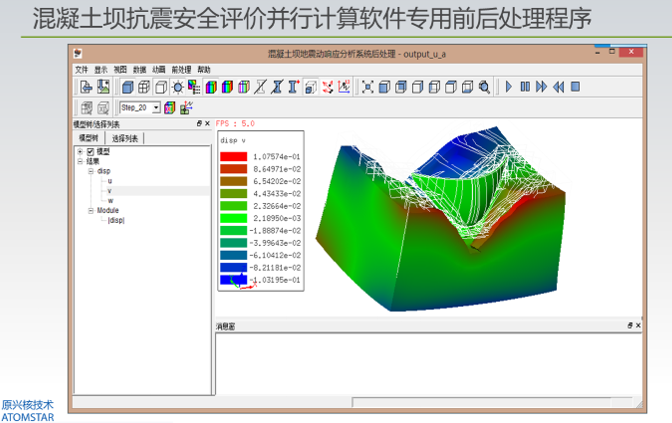672x423 pixels.
Task: Switch to the 模型树 tab
Action: [x=88, y=138]
